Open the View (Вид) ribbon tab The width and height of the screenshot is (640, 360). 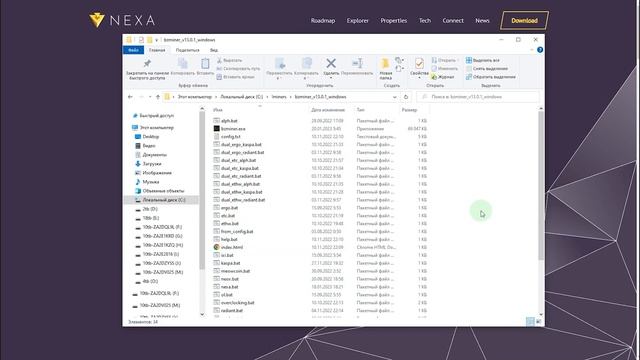[x=214, y=50]
